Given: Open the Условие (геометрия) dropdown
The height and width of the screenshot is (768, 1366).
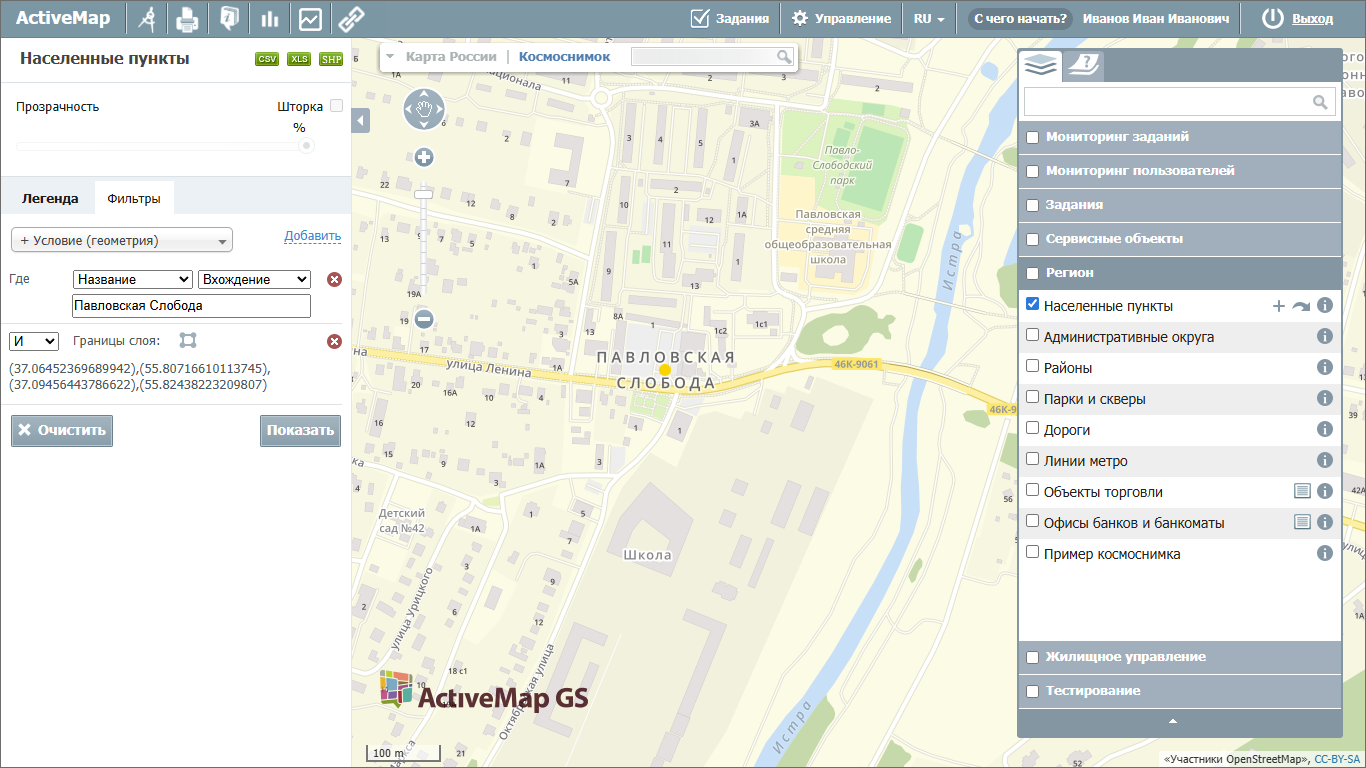Looking at the screenshot, I should [122, 240].
